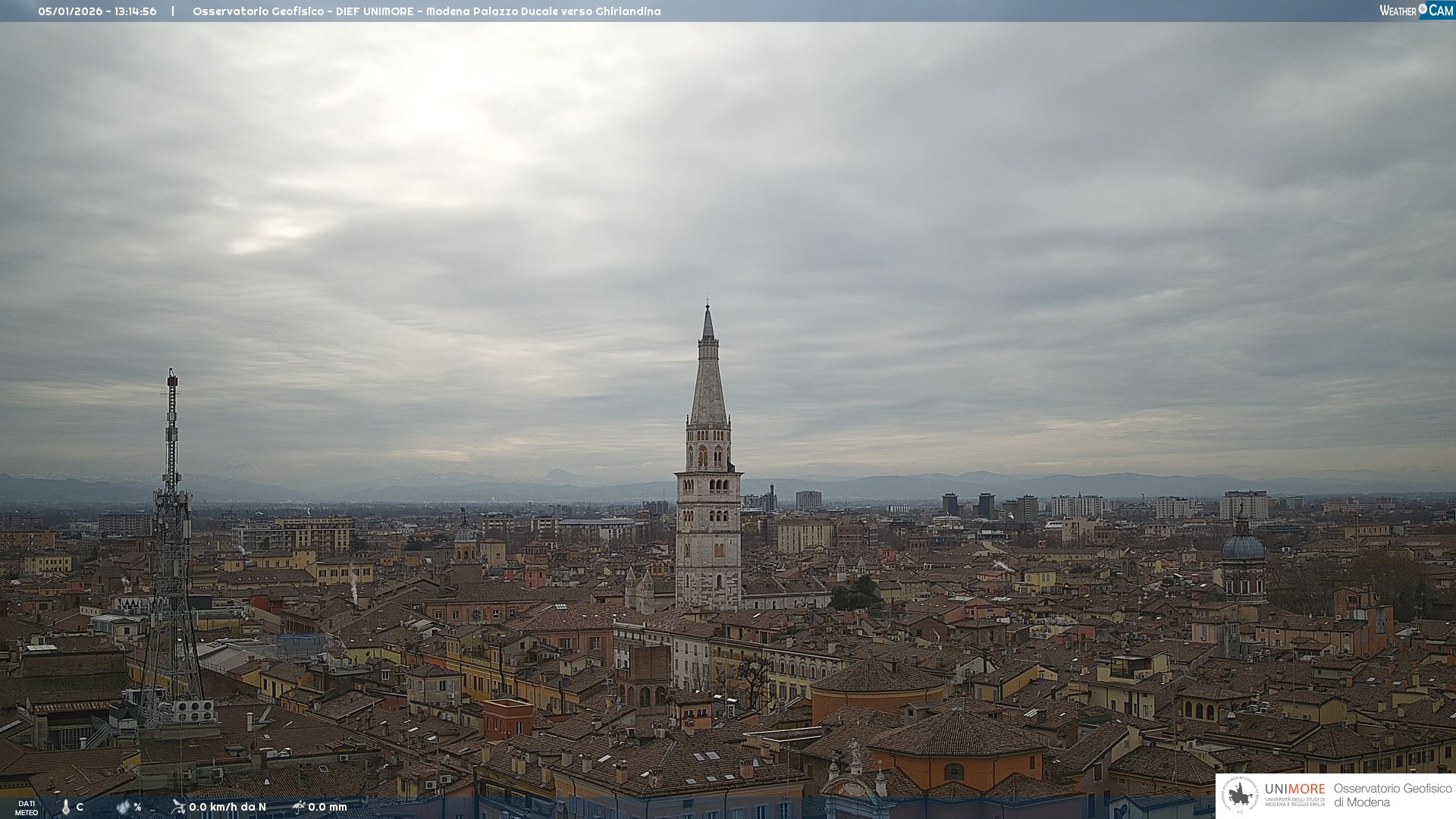Click the humidity water-drops icon
The width and height of the screenshot is (1456, 819).
click(124, 808)
